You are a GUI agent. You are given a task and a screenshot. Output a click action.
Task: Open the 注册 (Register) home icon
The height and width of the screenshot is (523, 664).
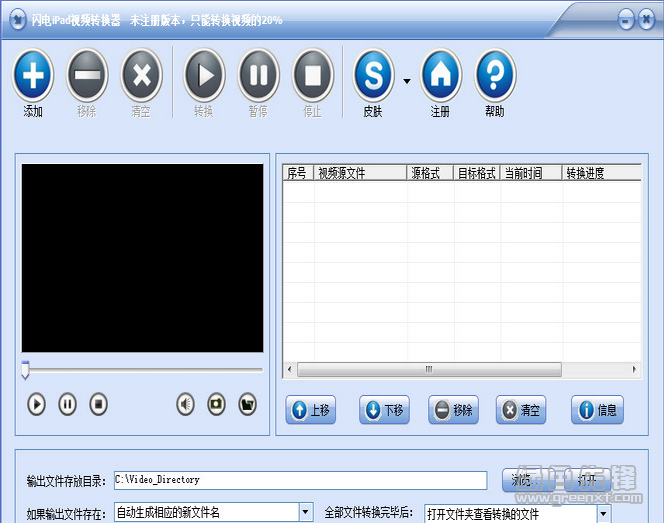(441, 75)
